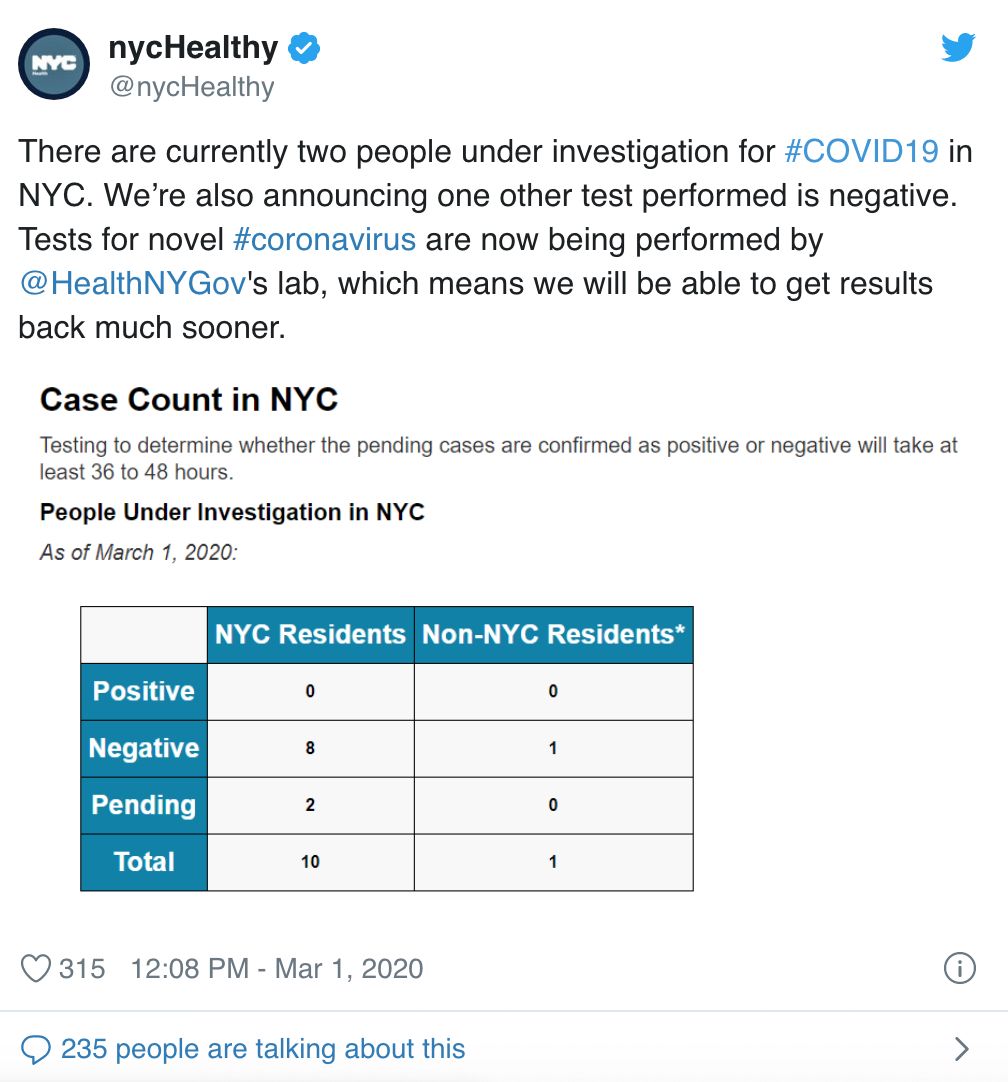Viewport: 1008px width, 1082px height.
Task: Expand conversation with right chevron arrow
Action: tap(962, 1048)
